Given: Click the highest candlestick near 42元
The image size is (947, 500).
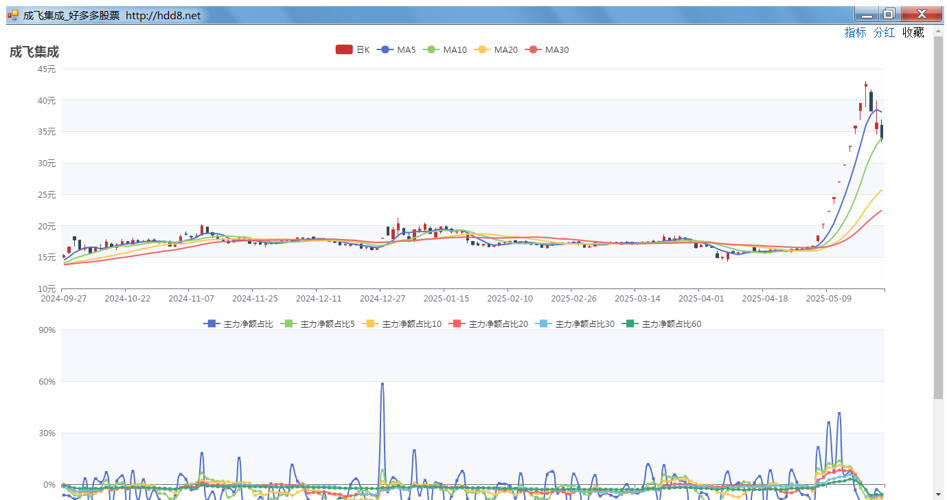Looking at the screenshot, I should click(865, 94).
